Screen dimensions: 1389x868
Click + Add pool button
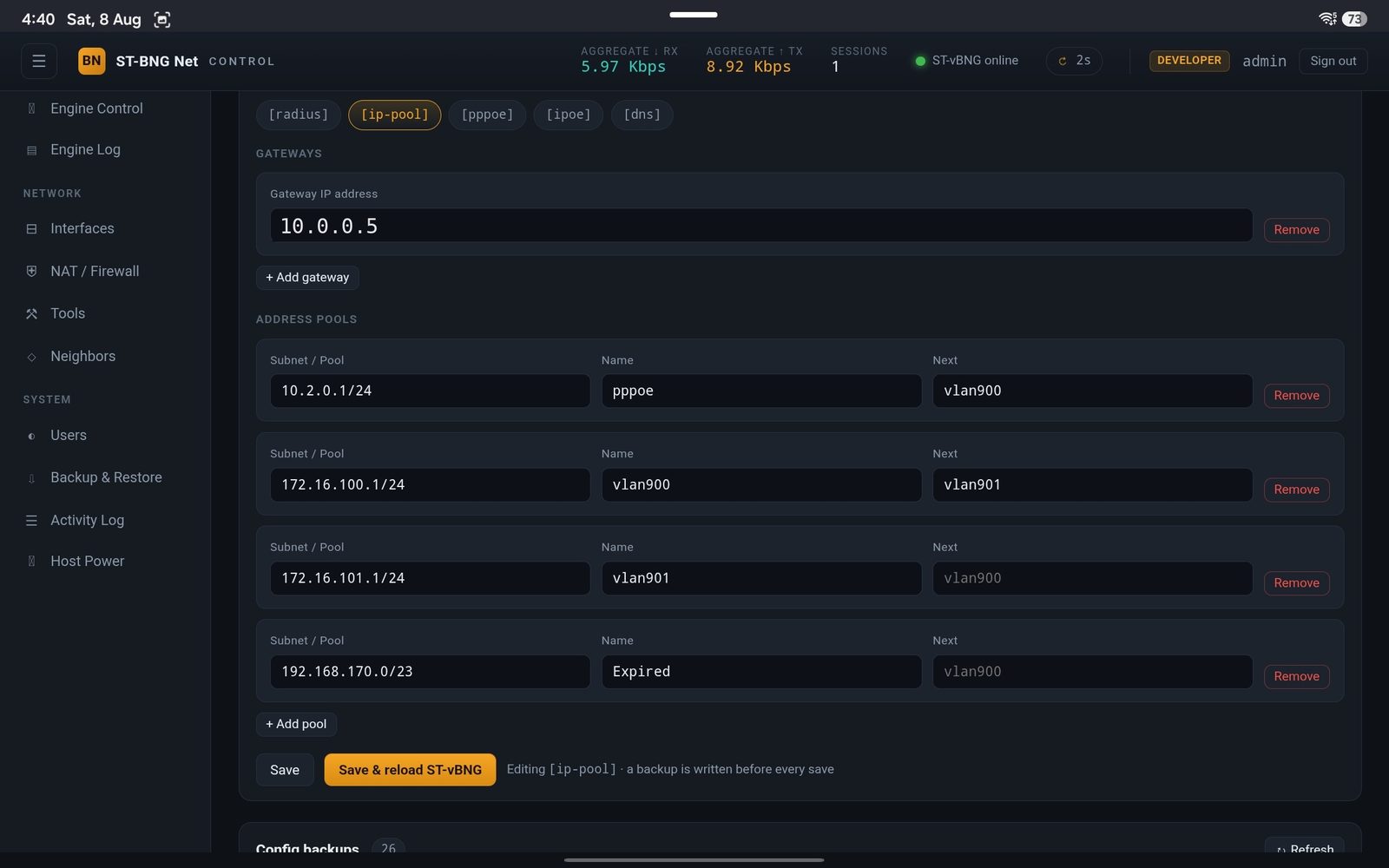pyautogui.click(x=296, y=724)
